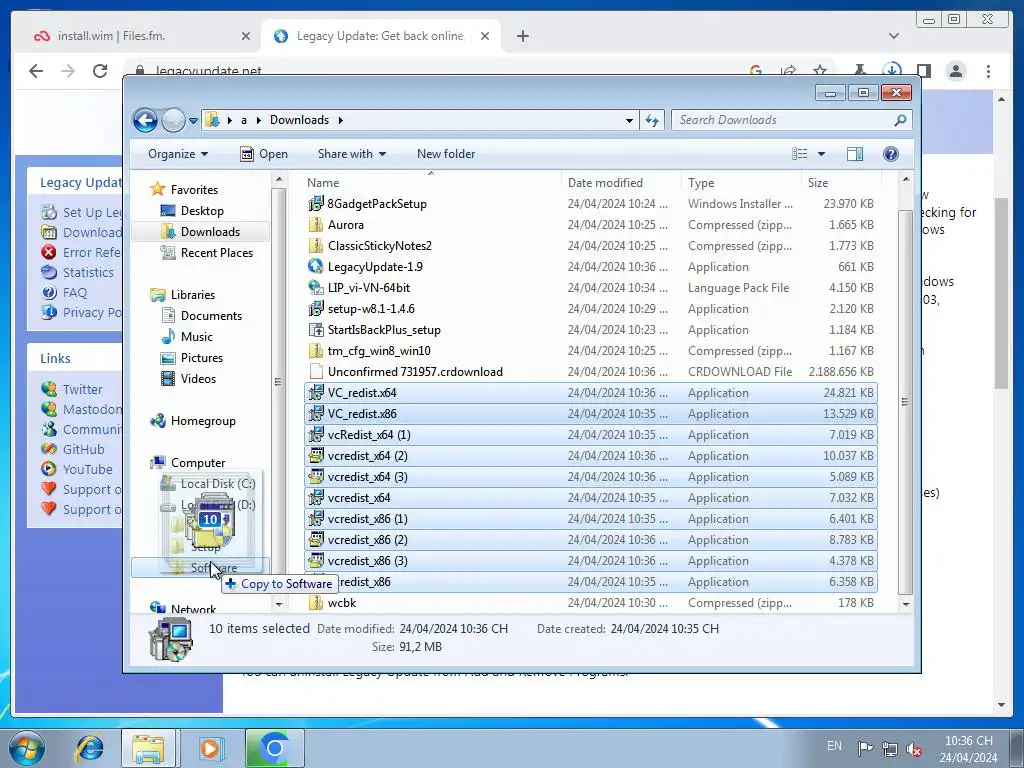
Task: Select tm_cfg_win8_win10 zip icon
Action: click(x=316, y=351)
